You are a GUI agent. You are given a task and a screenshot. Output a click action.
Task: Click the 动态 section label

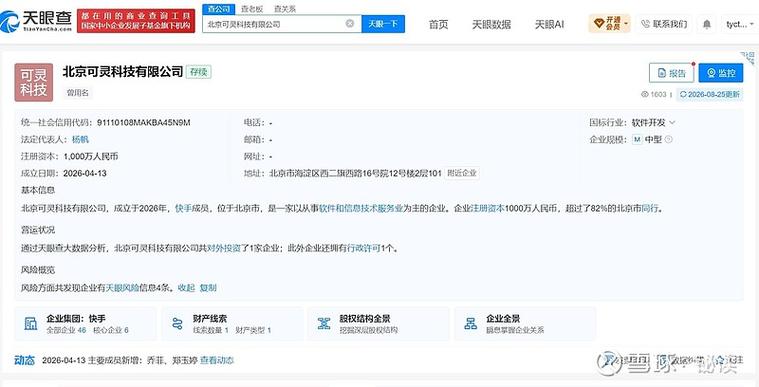[x=24, y=360]
